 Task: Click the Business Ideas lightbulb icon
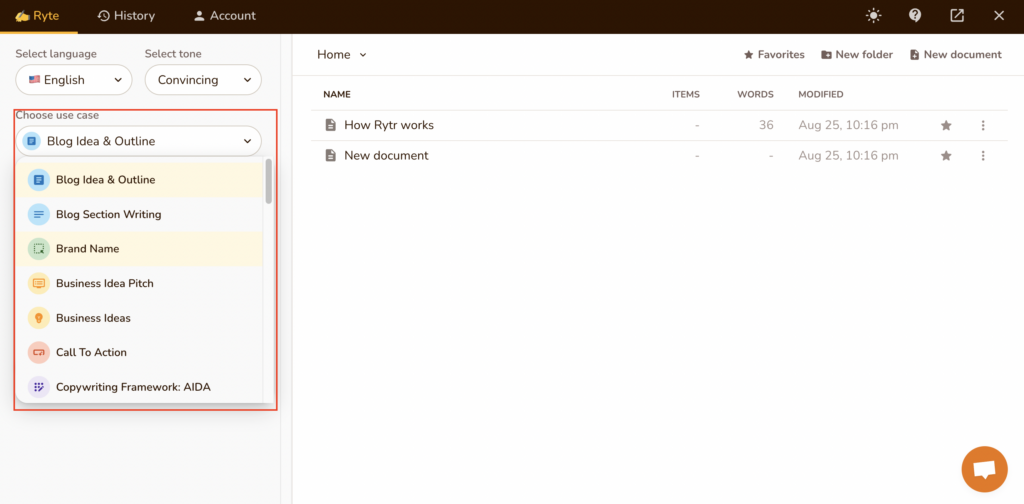39,318
